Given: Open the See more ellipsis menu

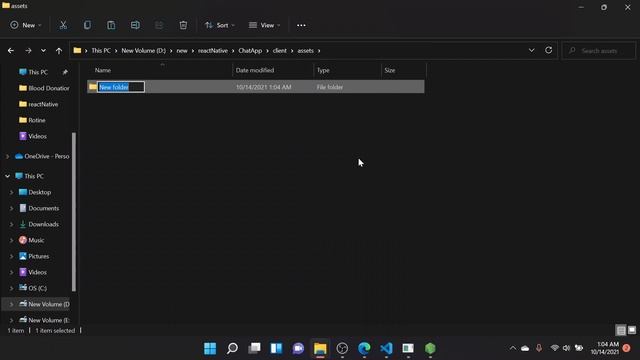Looking at the screenshot, I should [301, 25].
